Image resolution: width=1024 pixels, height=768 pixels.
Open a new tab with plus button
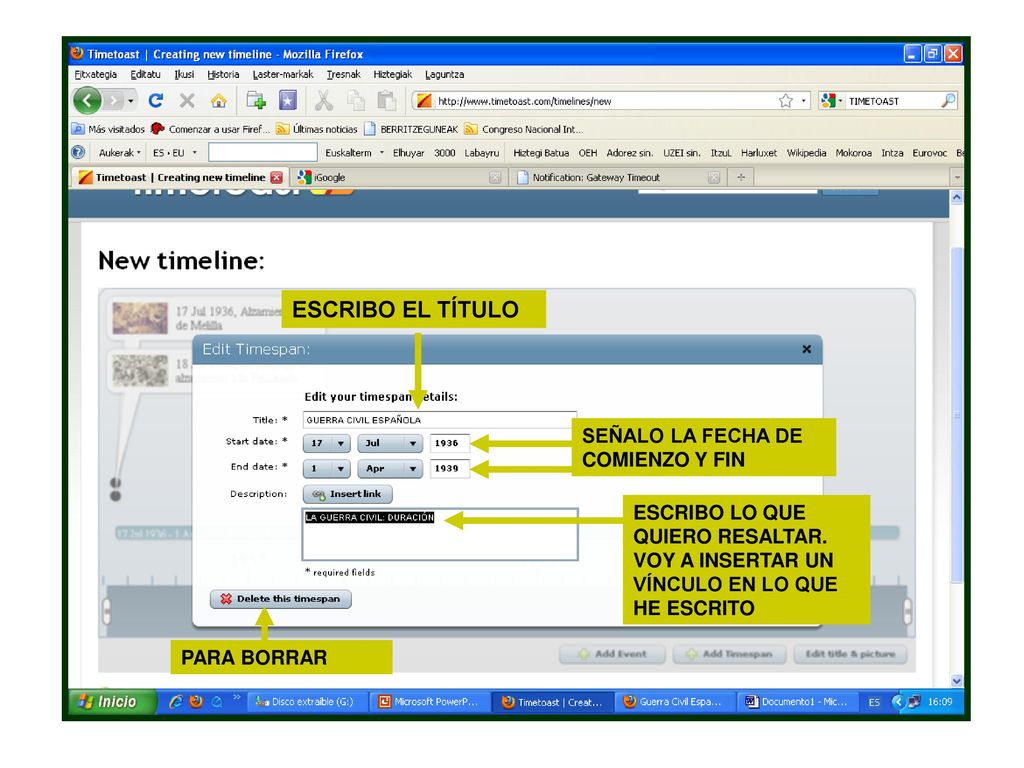click(x=741, y=177)
